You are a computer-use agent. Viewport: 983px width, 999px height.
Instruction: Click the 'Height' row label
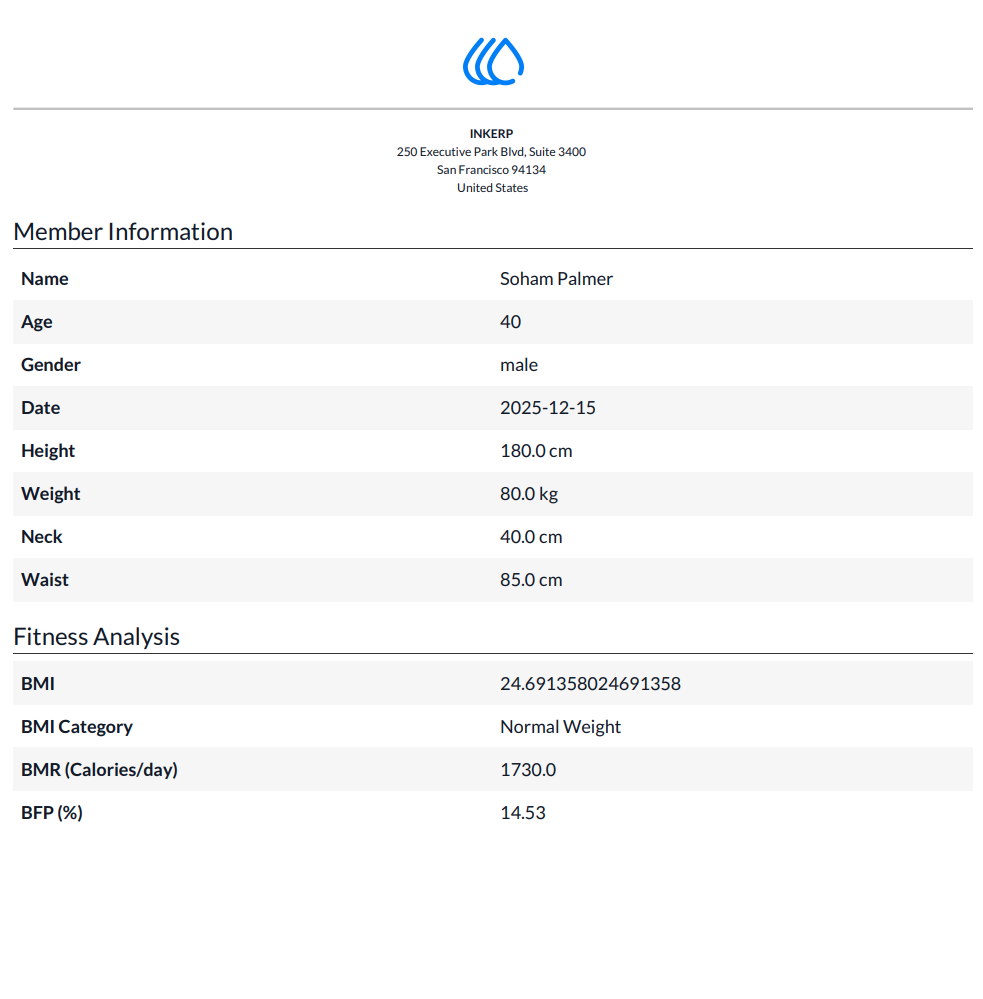point(48,451)
